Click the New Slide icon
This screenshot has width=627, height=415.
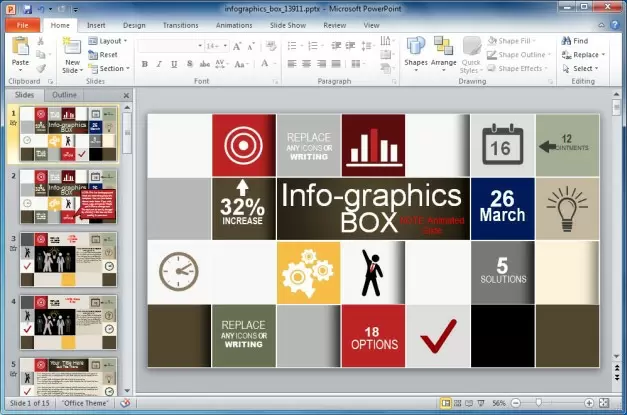coord(72,47)
